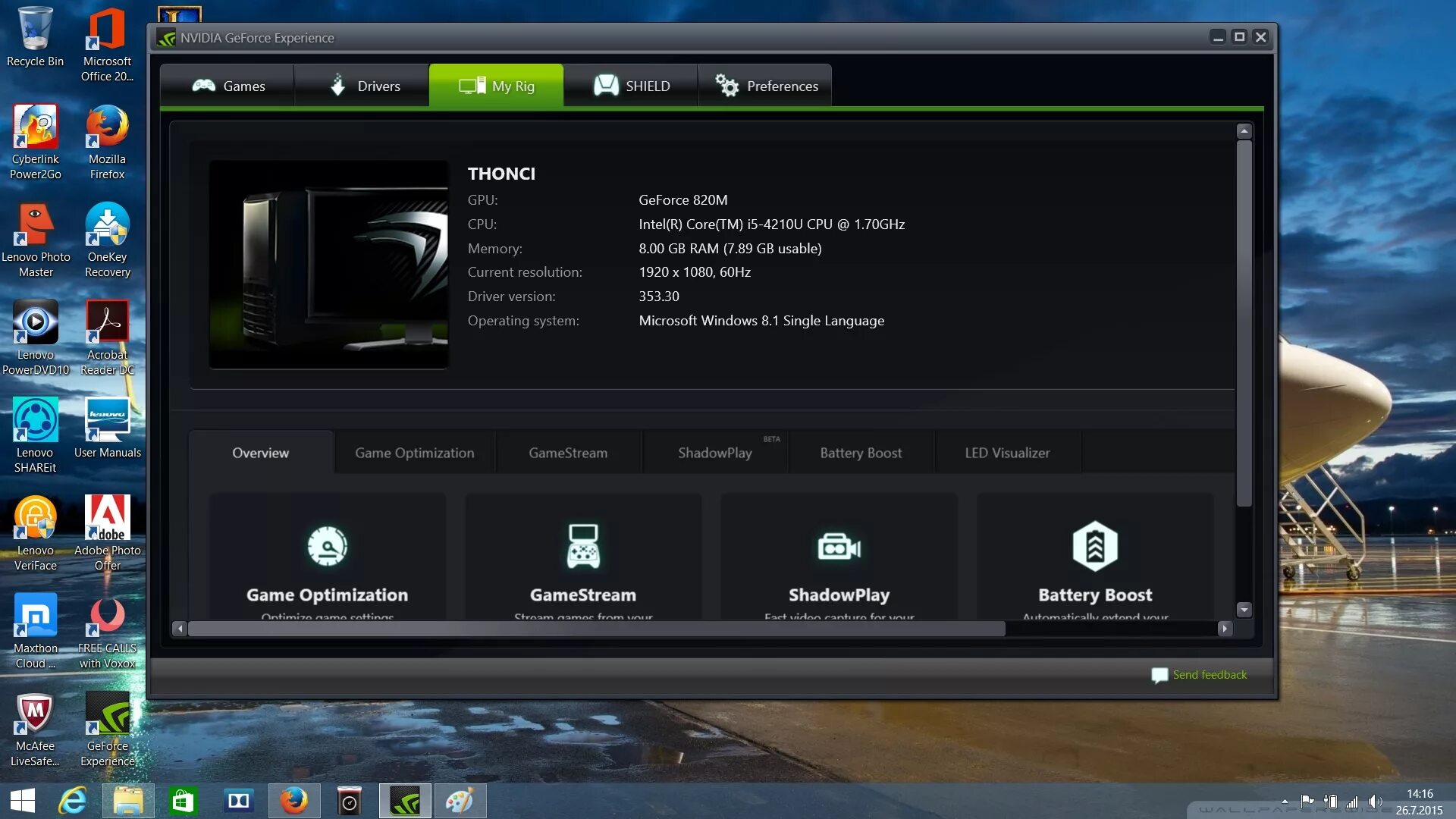The width and height of the screenshot is (1456, 819).
Task: Click the GeForce 820M GPU value
Action: pyautogui.click(x=682, y=200)
